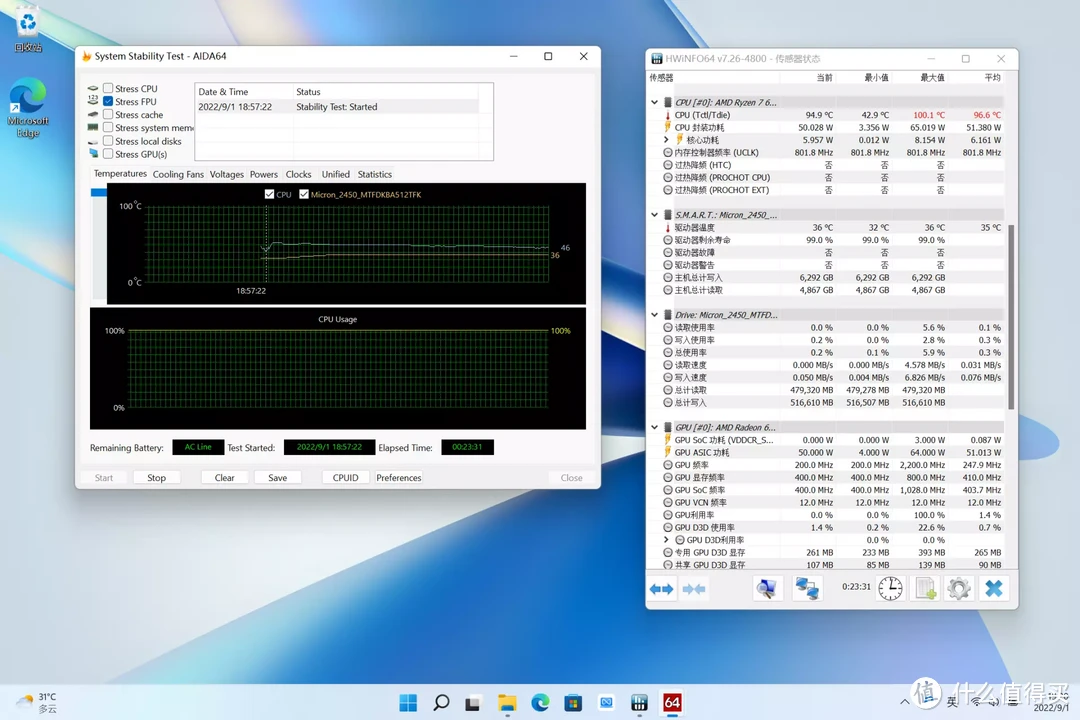Click AIDA64 flame title bar icon
The width and height of the screenshot is (1080, 720).
(86, 56)
